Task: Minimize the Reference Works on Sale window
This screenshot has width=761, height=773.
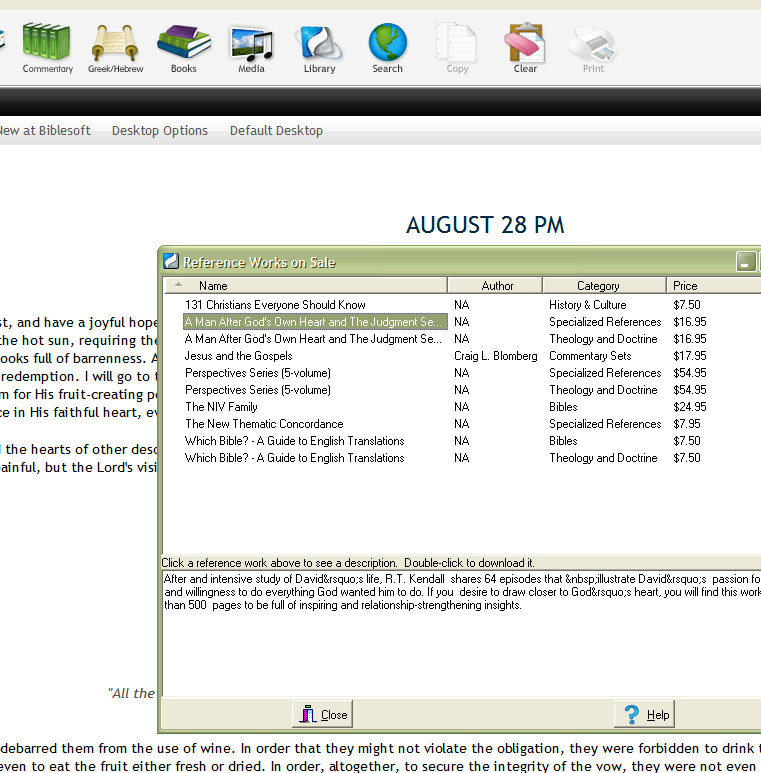Action: tap(745, 262)
